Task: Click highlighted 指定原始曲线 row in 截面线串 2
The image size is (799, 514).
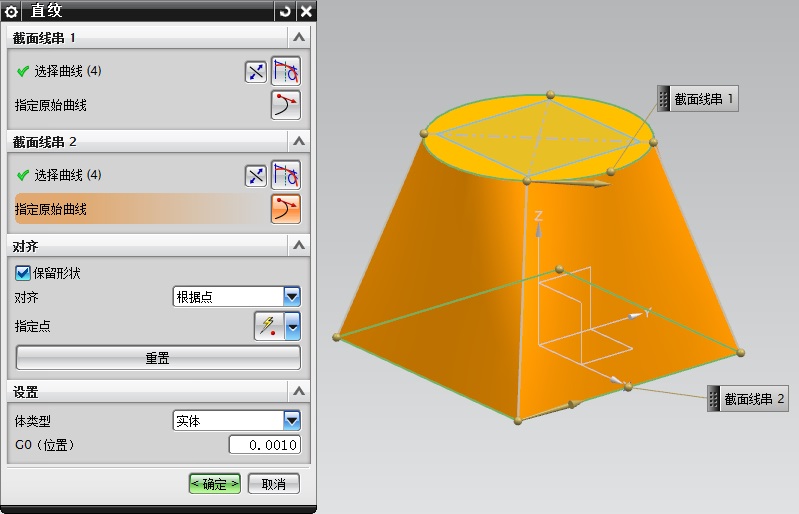Action: [158, 209]
